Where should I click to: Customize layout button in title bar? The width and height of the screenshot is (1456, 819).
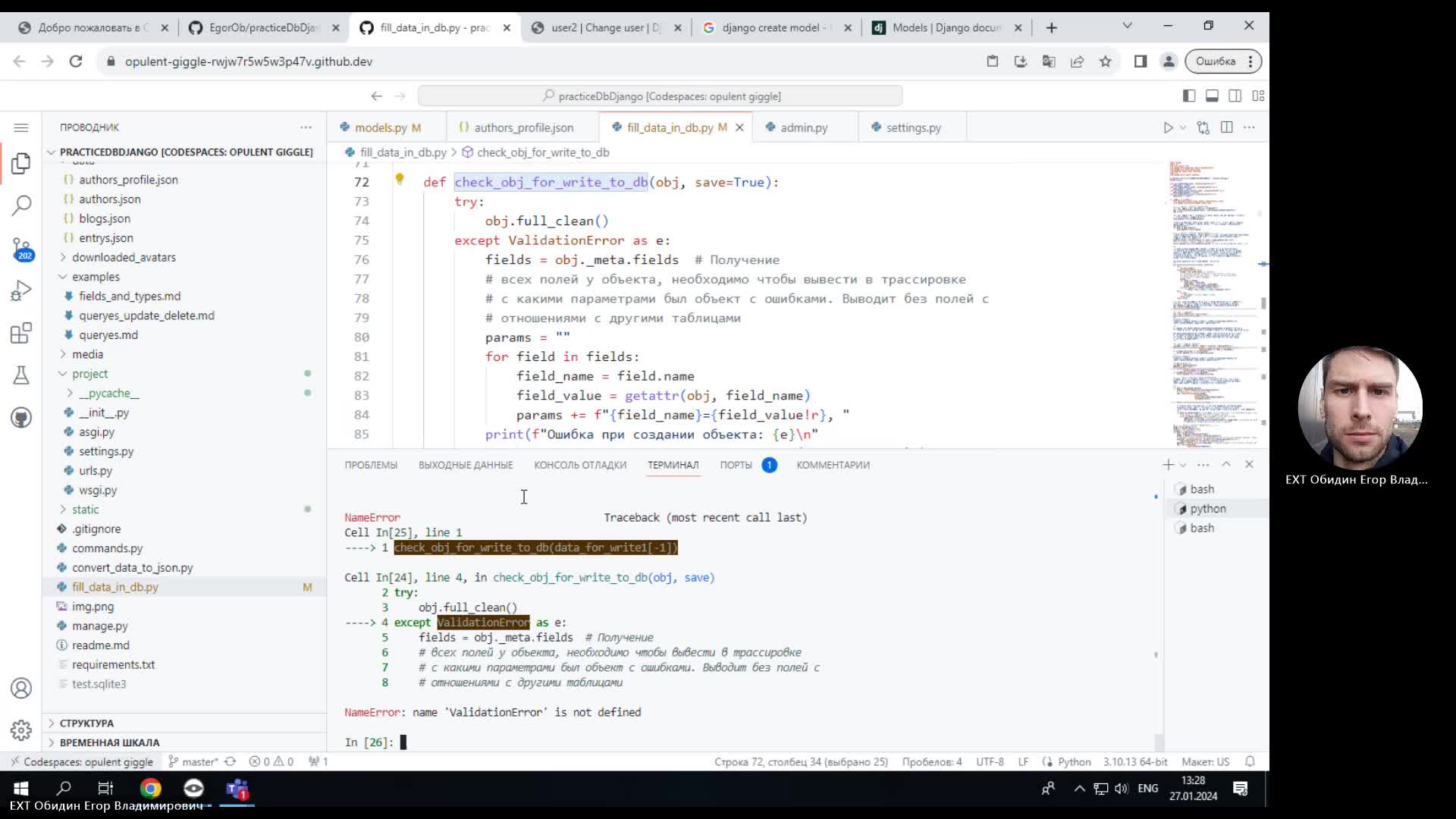[x=1258, y=96]
